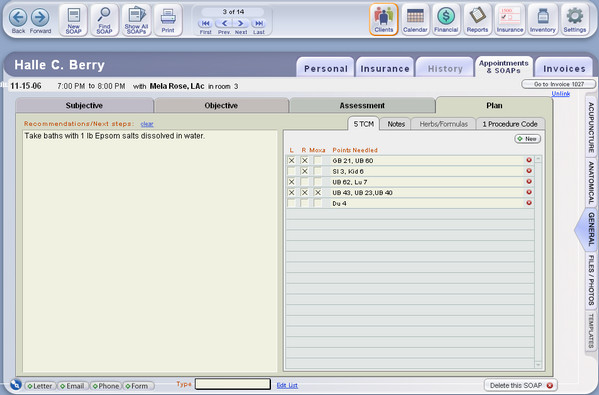The height and width of the screenshot is (395, 599).
Task: Open the Settings gear
Action: coord(575,19)
